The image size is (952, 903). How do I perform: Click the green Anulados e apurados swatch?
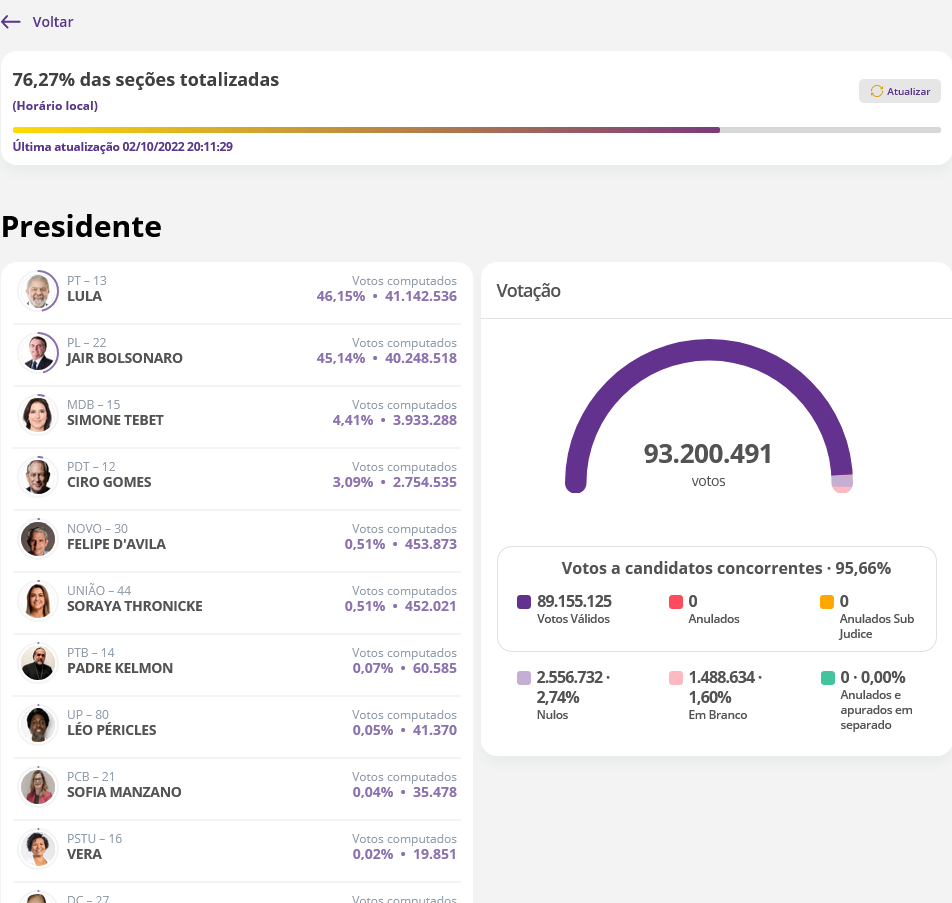coord(828,678)
